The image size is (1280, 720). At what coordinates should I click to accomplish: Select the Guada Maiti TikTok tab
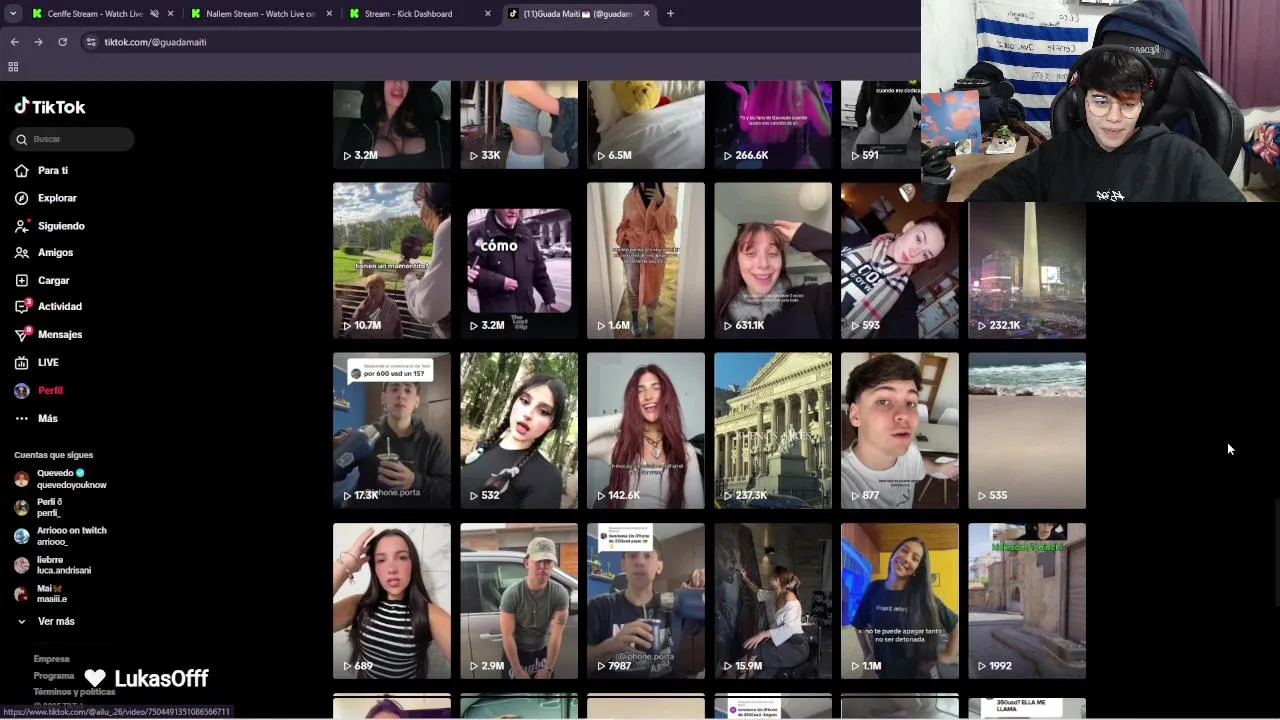(579, 14)
